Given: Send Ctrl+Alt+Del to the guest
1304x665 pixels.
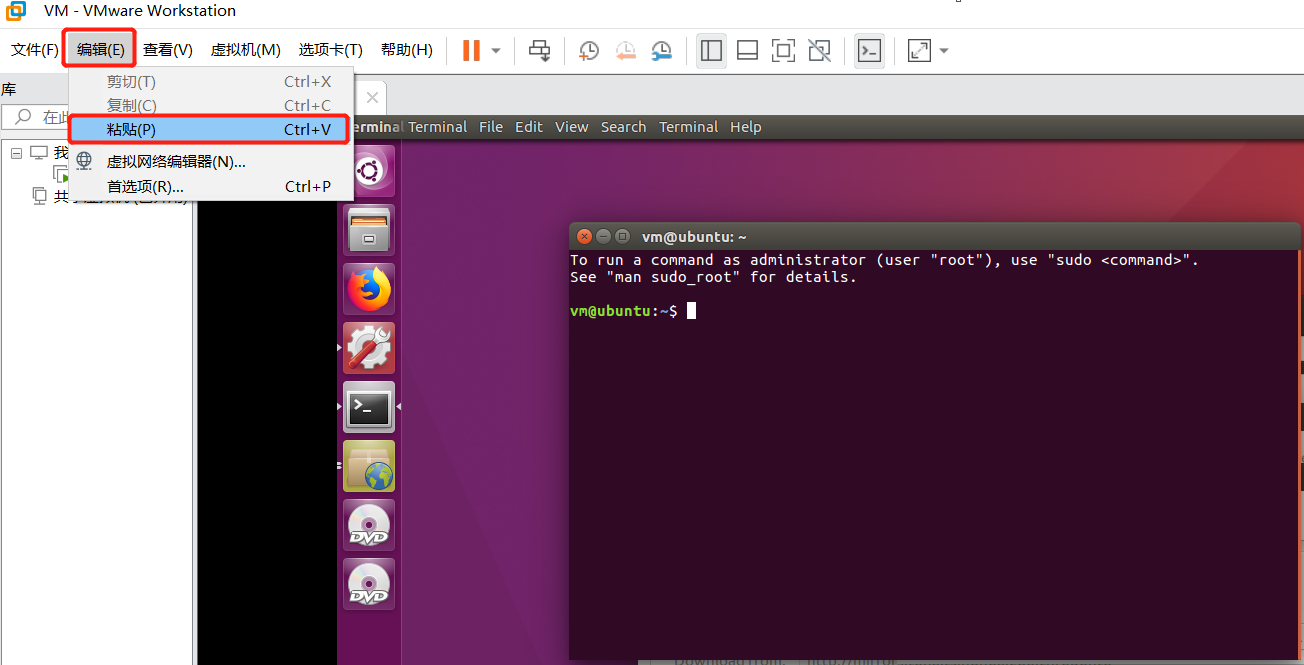Looking at the screenshot, I should [x=539, y=50].
